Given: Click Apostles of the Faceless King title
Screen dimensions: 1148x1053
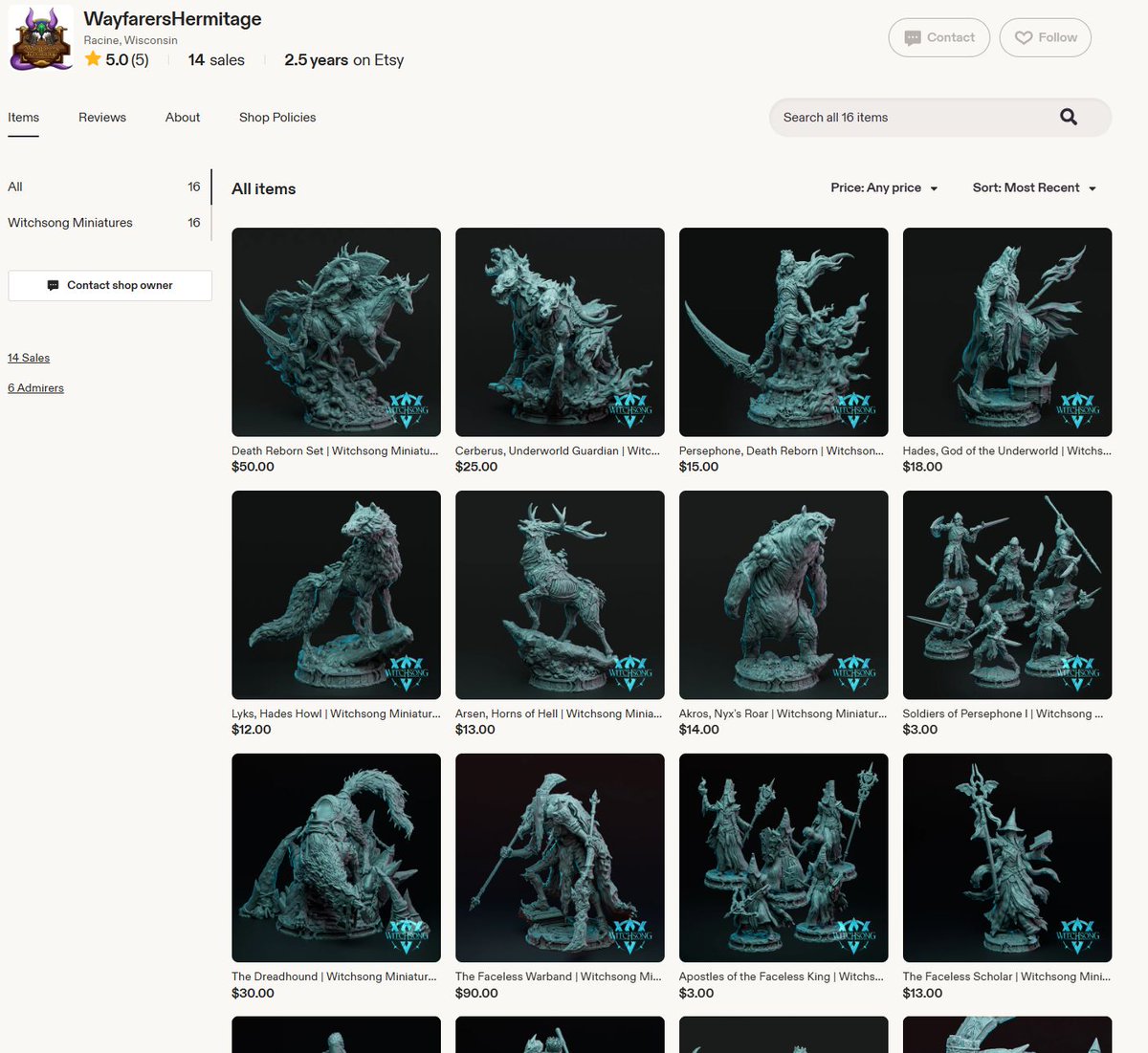Looking at the screenshot, I should coord(782,976).
